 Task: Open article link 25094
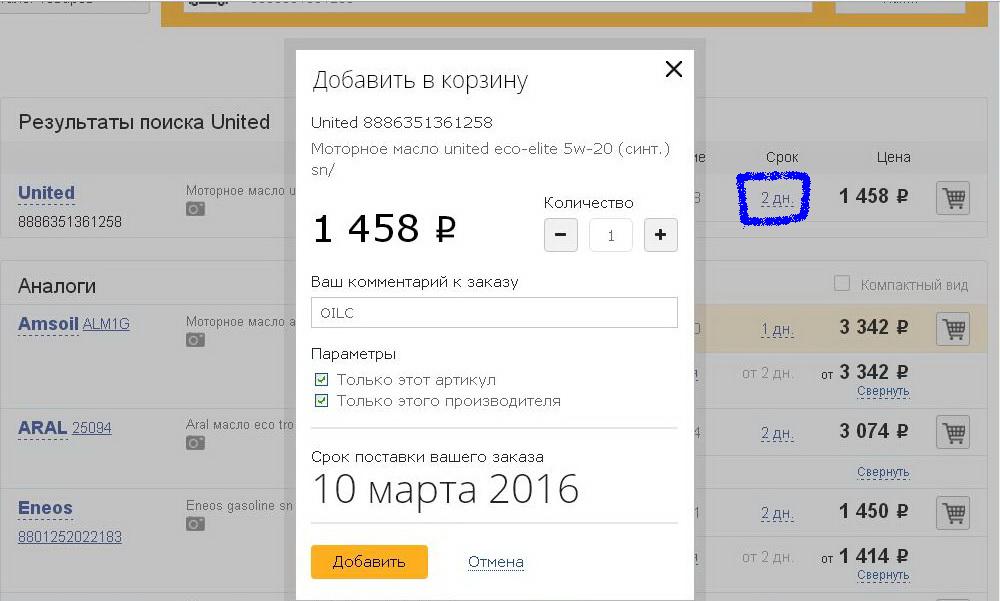92,428
